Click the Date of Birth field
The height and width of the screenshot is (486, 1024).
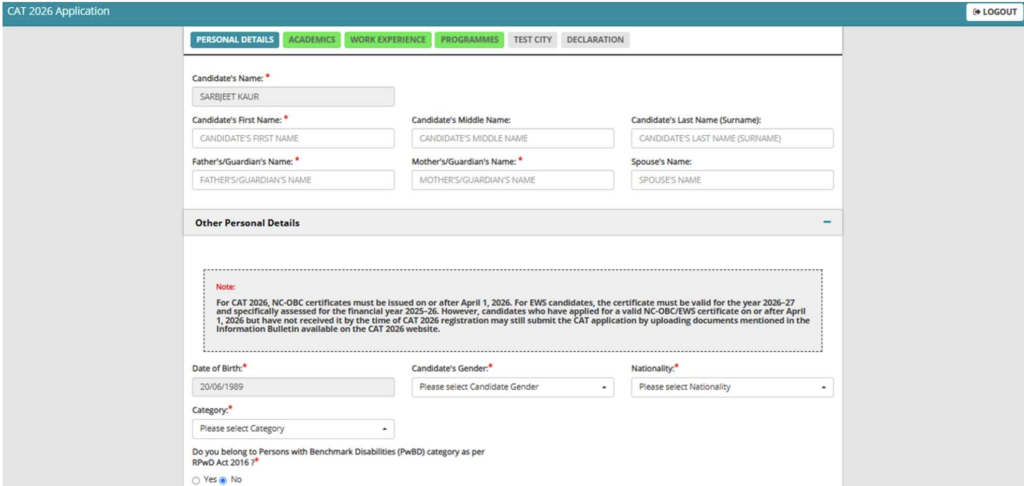(293, 387)
